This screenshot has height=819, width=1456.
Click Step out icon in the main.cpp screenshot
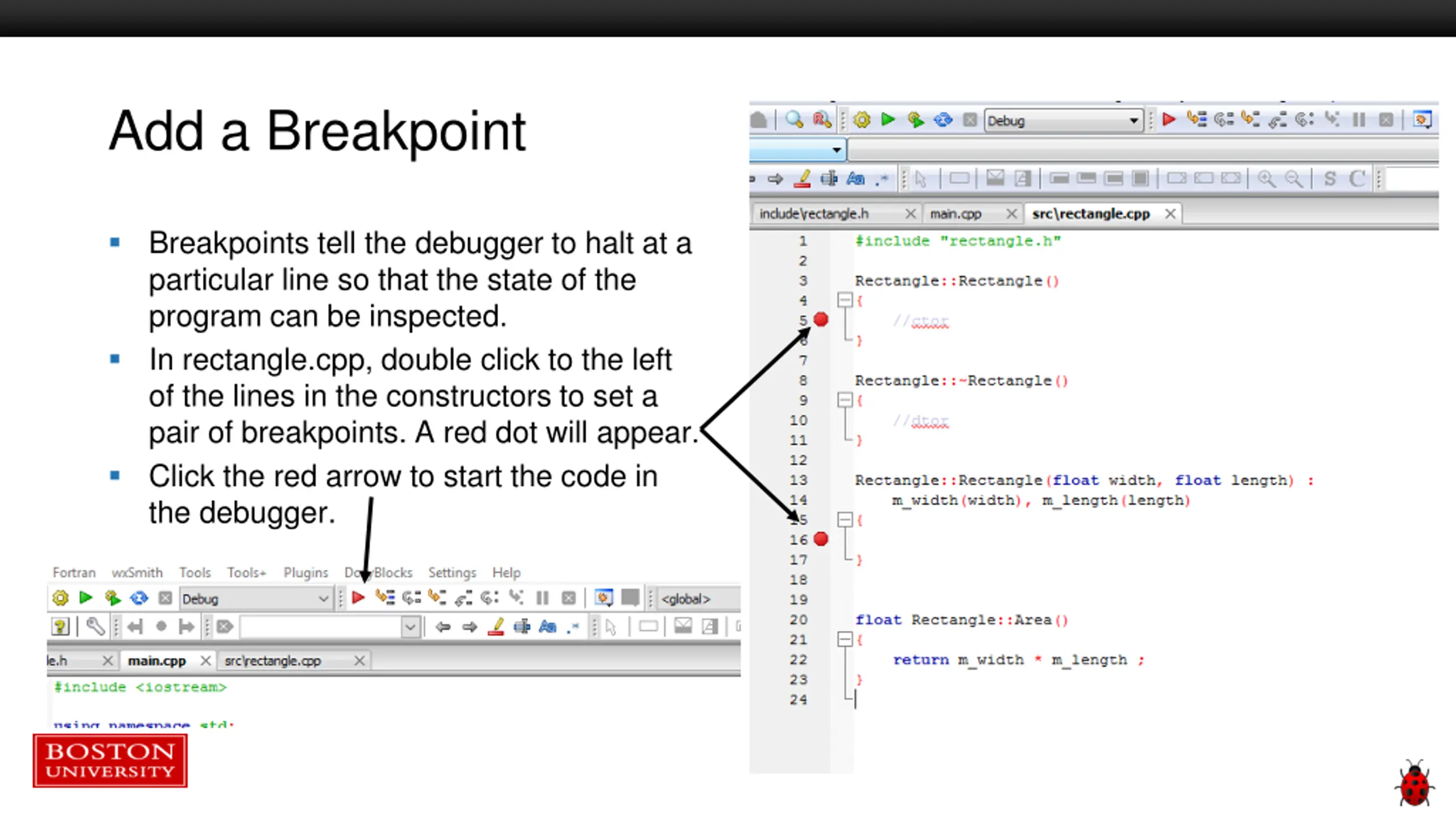(x=464, y=598)
